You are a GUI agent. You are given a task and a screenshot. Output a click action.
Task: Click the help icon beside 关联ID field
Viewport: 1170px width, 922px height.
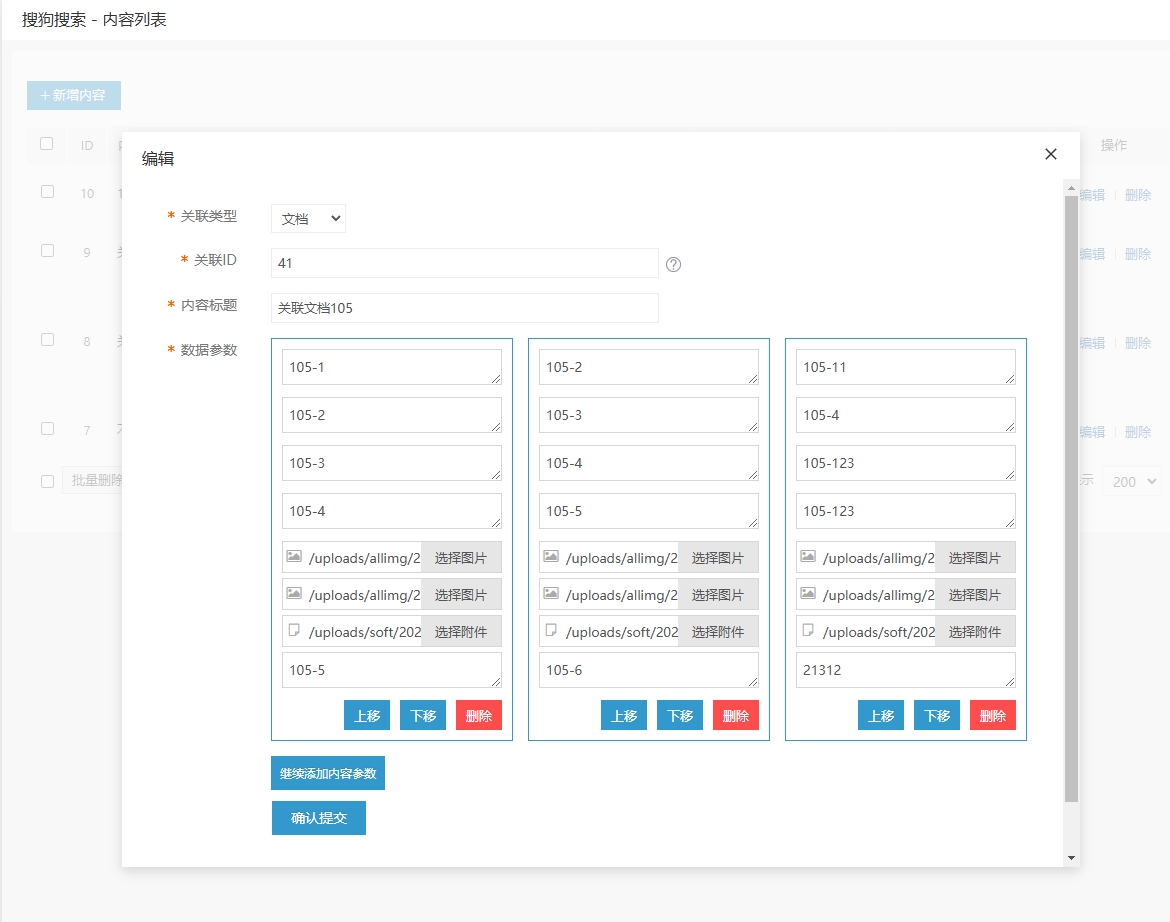pyautogui.click(x=673, y=264)
